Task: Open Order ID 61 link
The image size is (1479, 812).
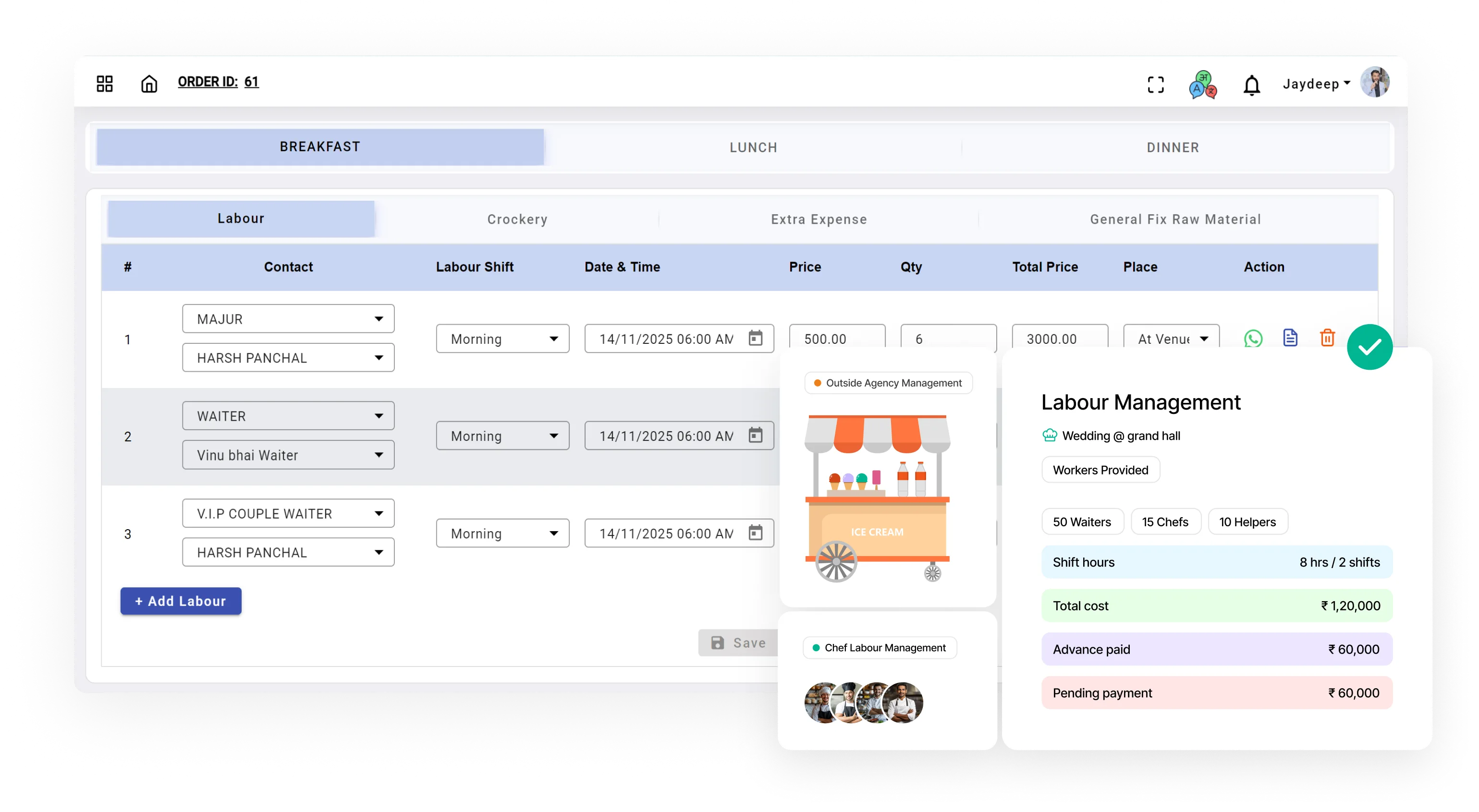Action: (218, 82)
